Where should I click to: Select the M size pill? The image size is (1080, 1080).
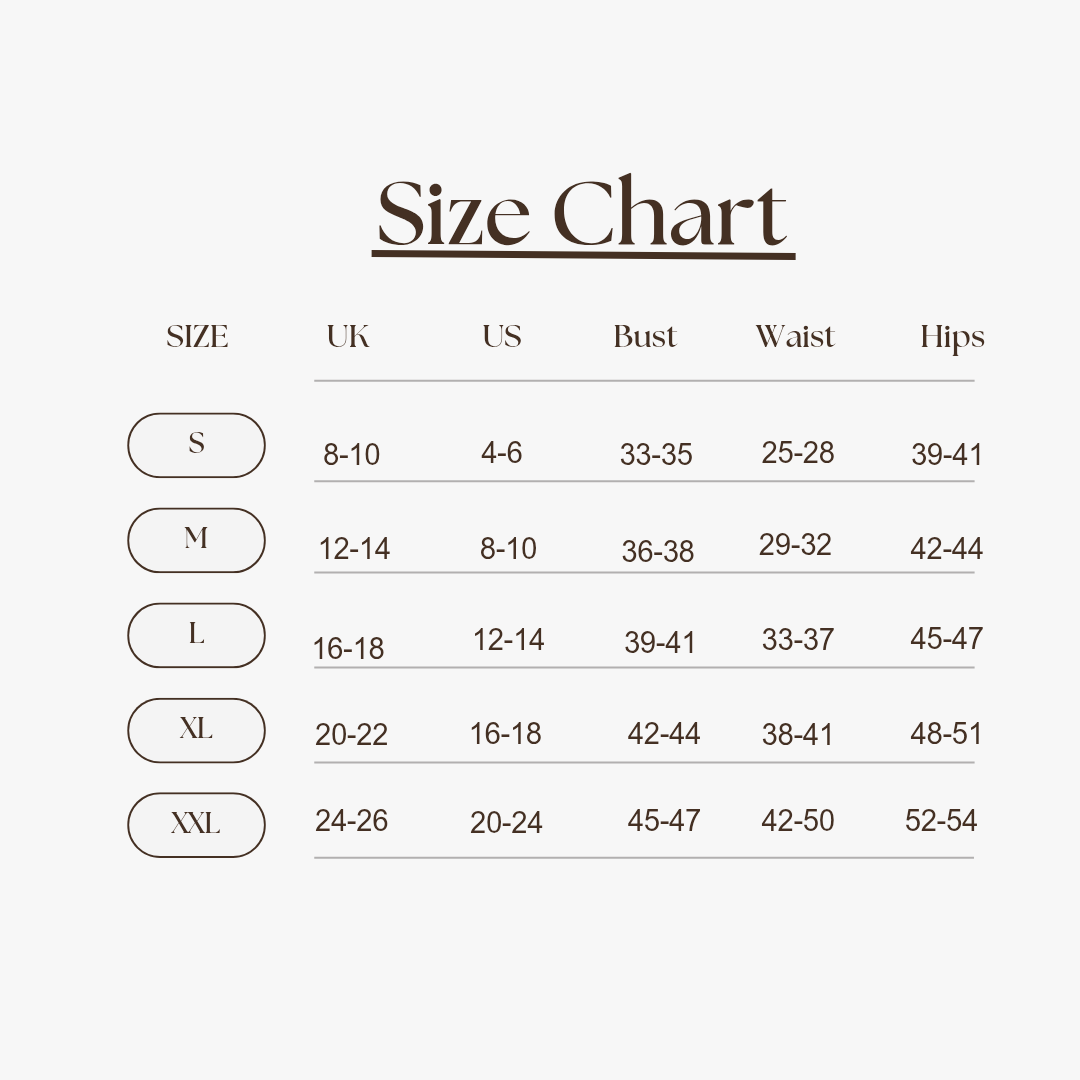[196, 540]
